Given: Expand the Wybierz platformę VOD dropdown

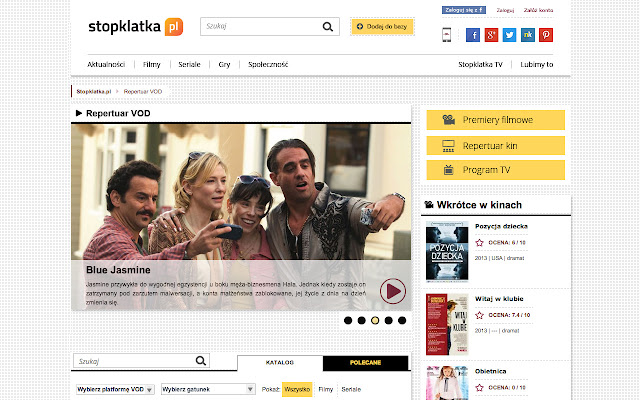Looking at the screenshot, I should (115, 389).
